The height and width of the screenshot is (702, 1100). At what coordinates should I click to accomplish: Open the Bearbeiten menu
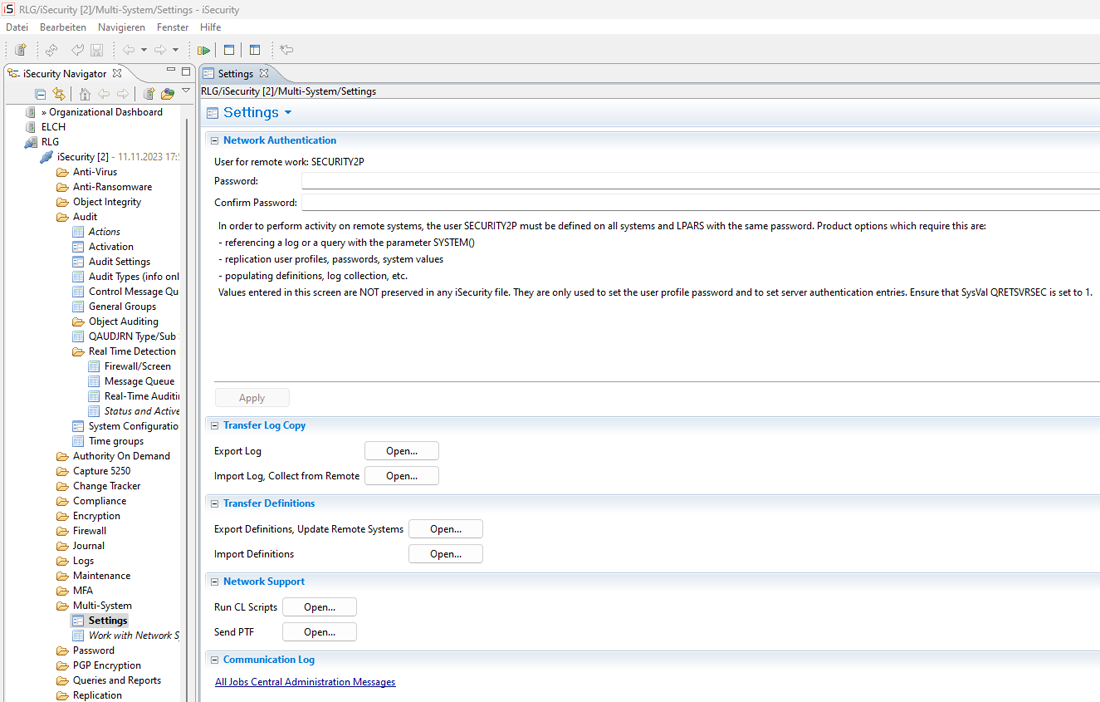click(x=63, y=27)
